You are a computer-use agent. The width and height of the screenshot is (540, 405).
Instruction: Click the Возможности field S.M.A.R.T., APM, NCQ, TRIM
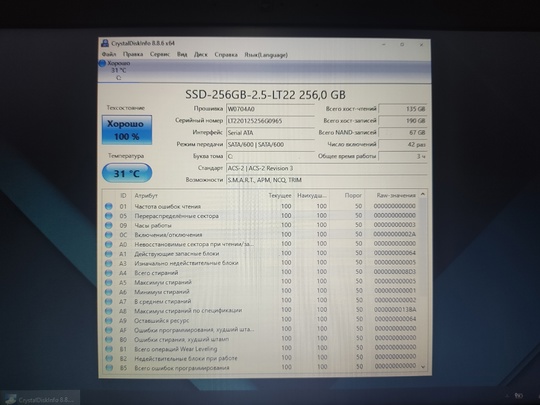tap(326, 180)
